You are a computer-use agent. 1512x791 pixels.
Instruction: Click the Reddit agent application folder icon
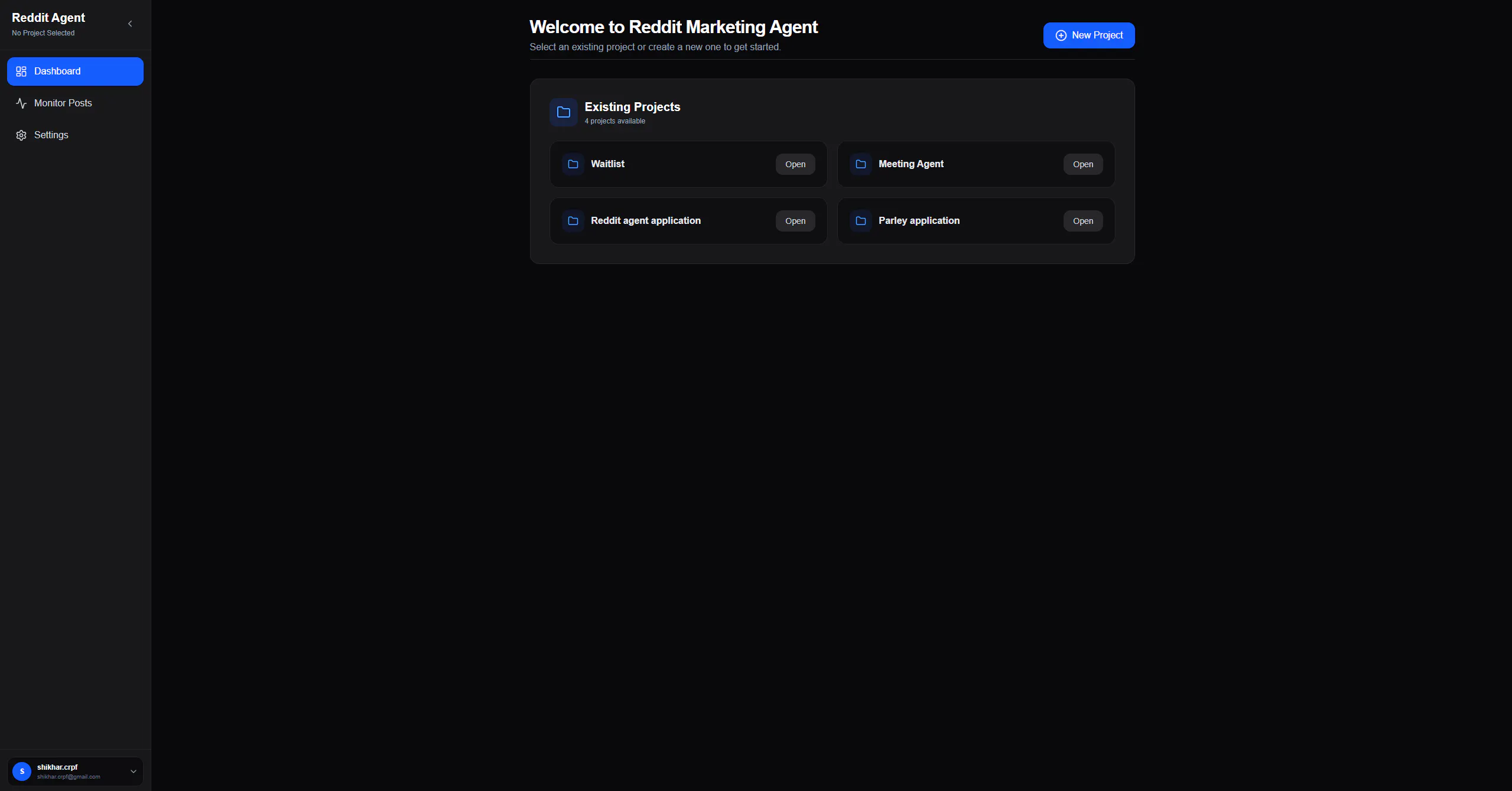(573, 221)
